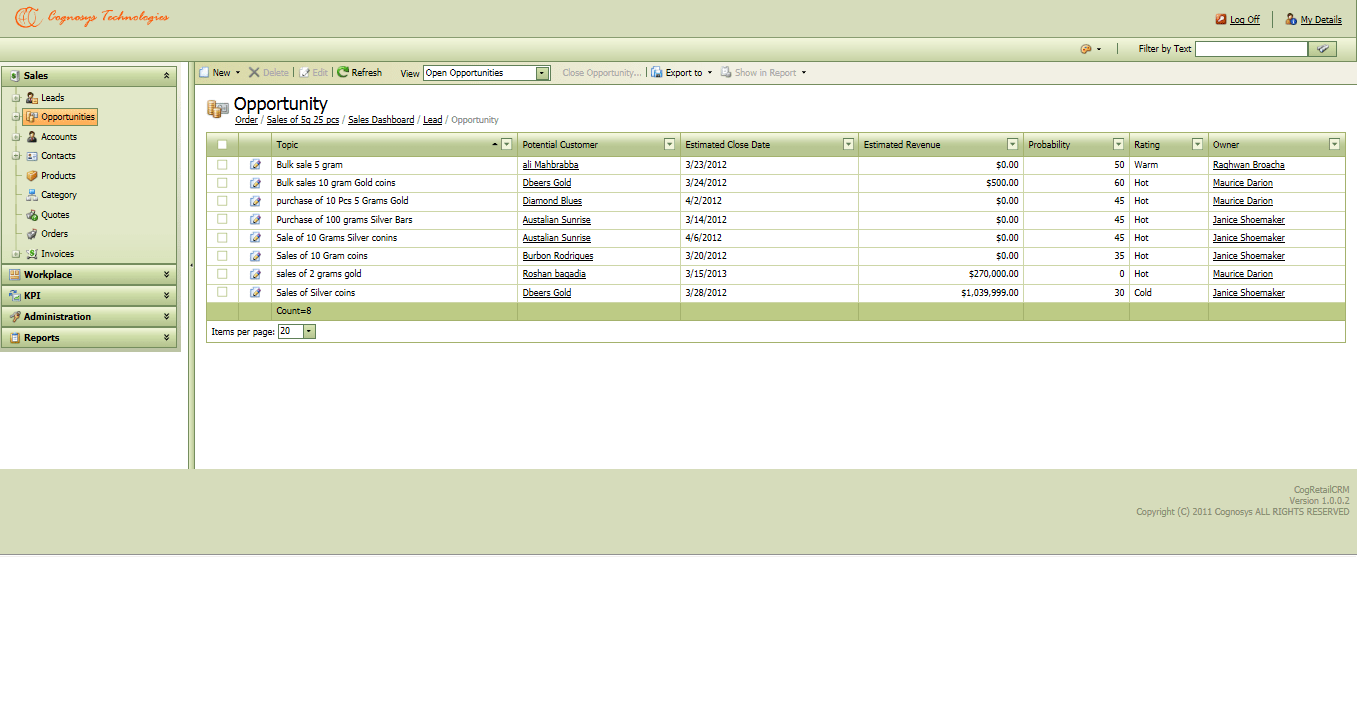Click the clear filter eraser icon button

(1323, 49)
